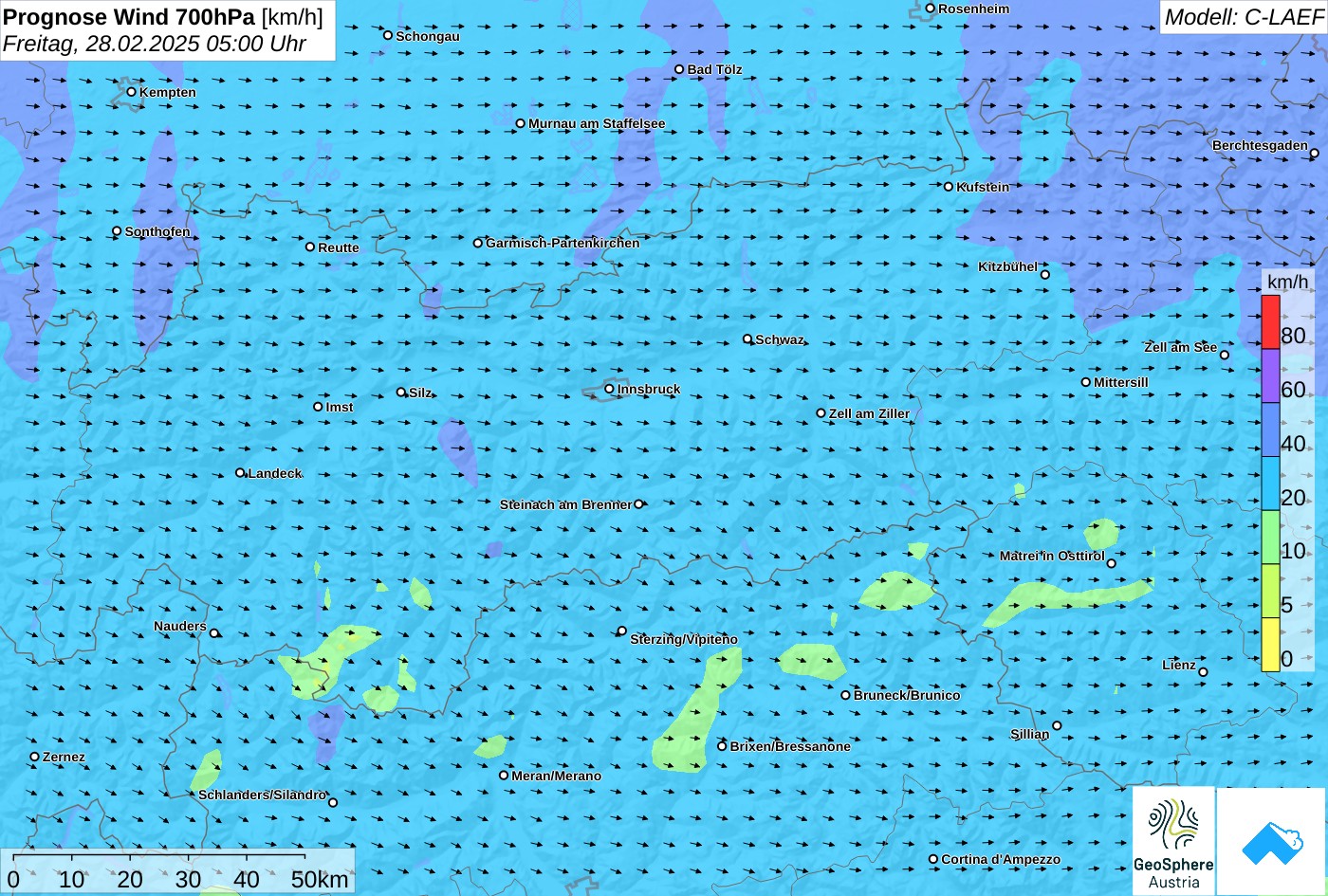Click the 'Schwaz' label
Screen dimensions: 1328x896
coord(780,339)
